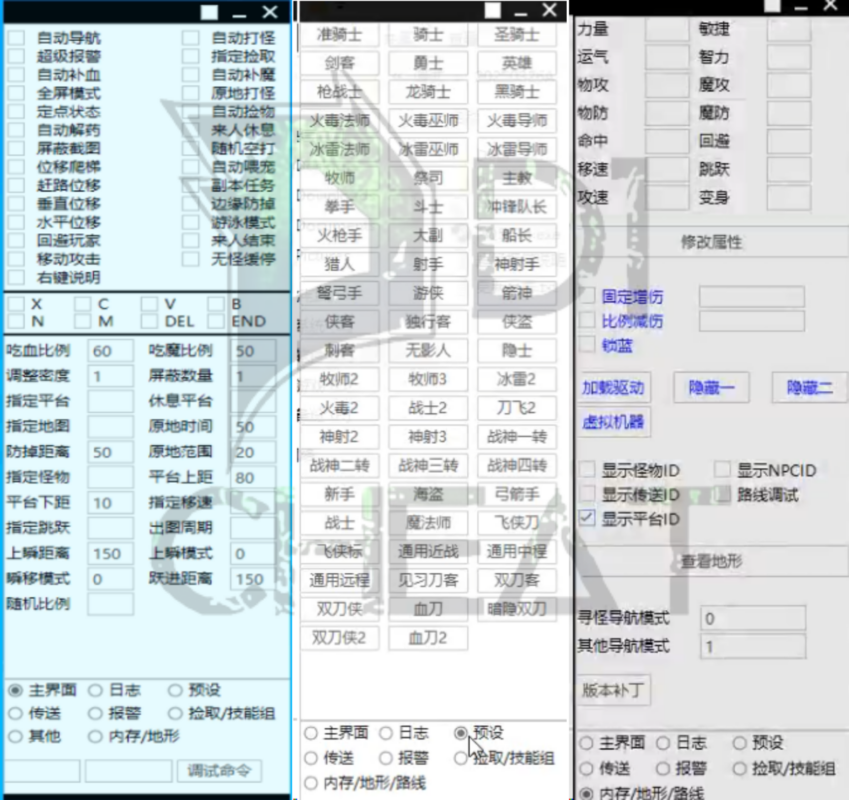Select 预设 radio in right window
849x800 pixels.
tap(740, 743)
